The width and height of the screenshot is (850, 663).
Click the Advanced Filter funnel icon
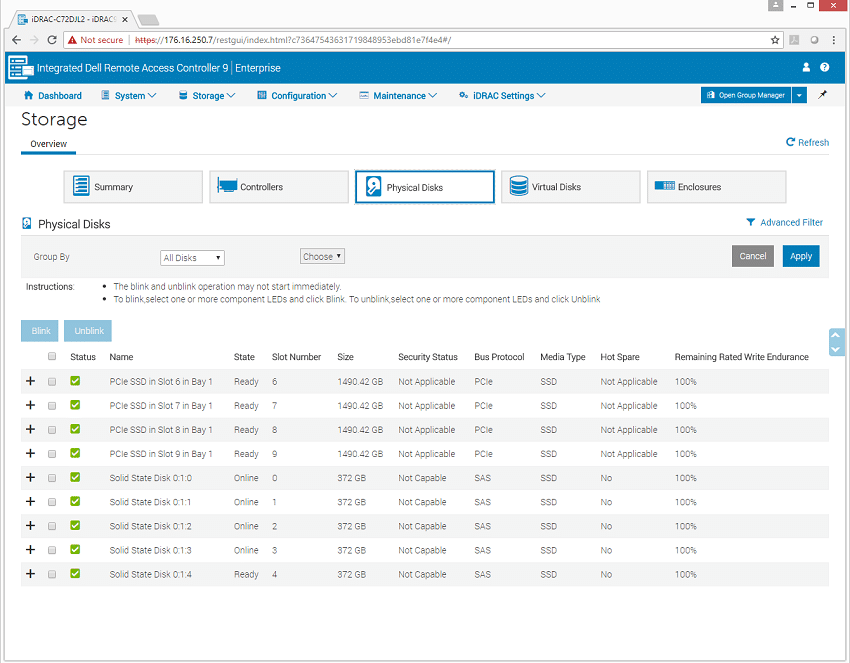pyautogui.click(x=750, y=222)
